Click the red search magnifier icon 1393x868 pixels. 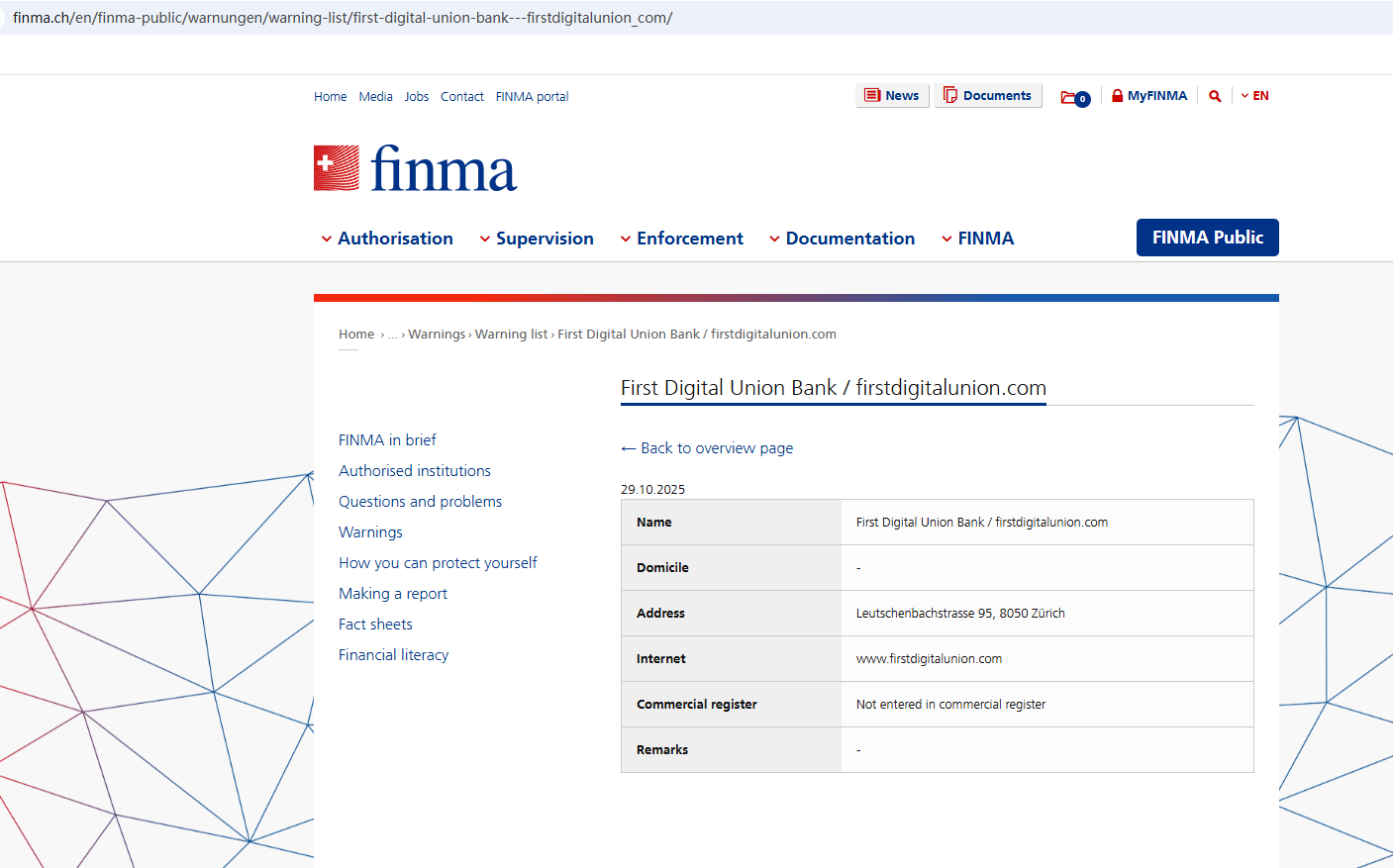click(x=1215, y=96)
